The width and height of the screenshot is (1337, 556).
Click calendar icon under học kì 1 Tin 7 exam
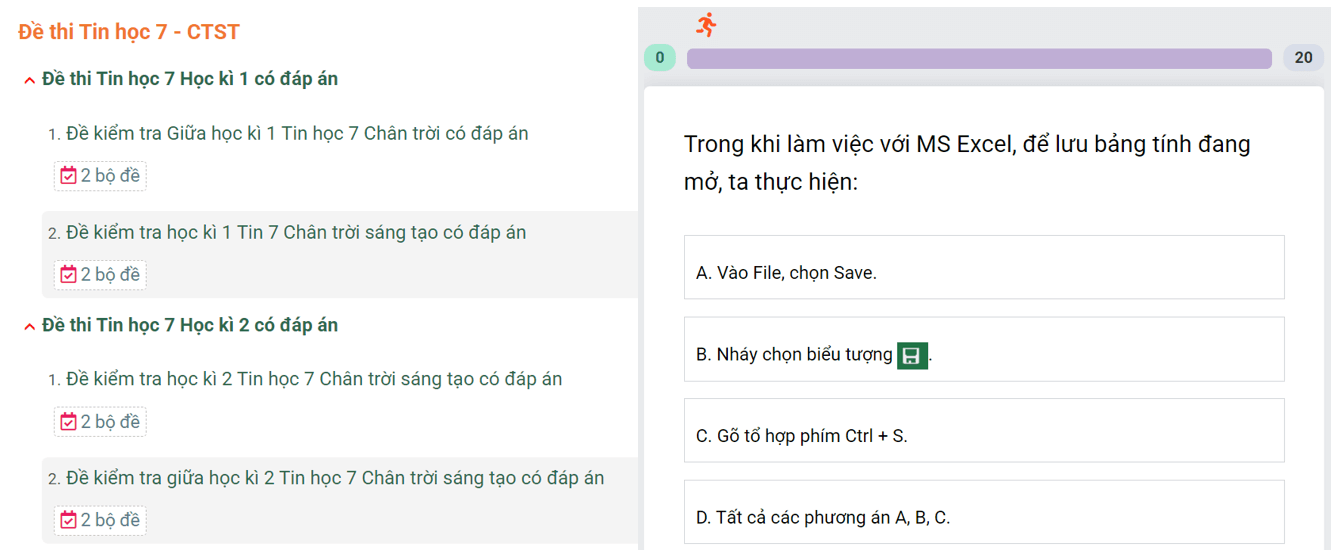pos(68,274)
